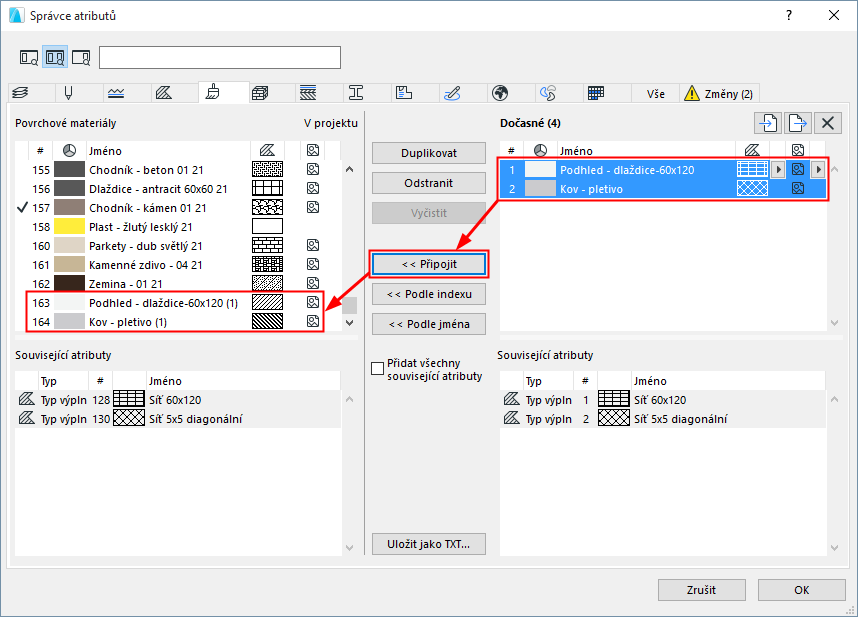Select Síť 60x120 with index 1 on the right

663,400
